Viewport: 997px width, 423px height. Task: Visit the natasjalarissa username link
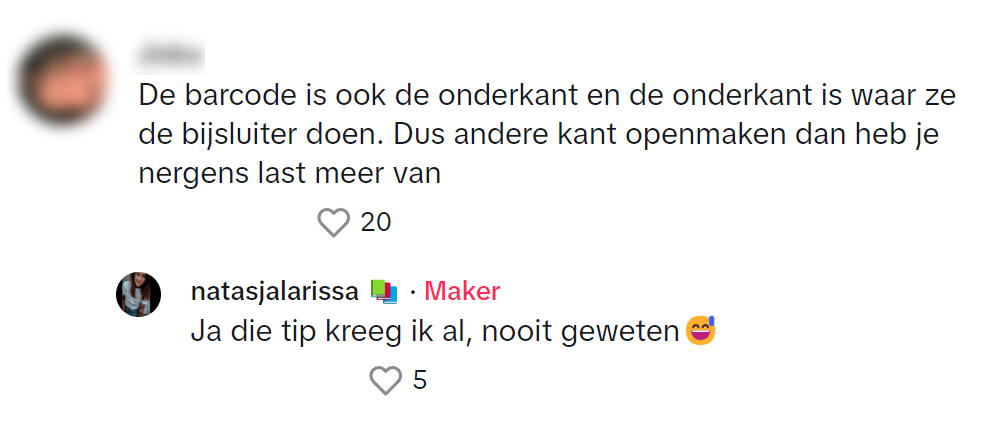(x=275, y=292)
